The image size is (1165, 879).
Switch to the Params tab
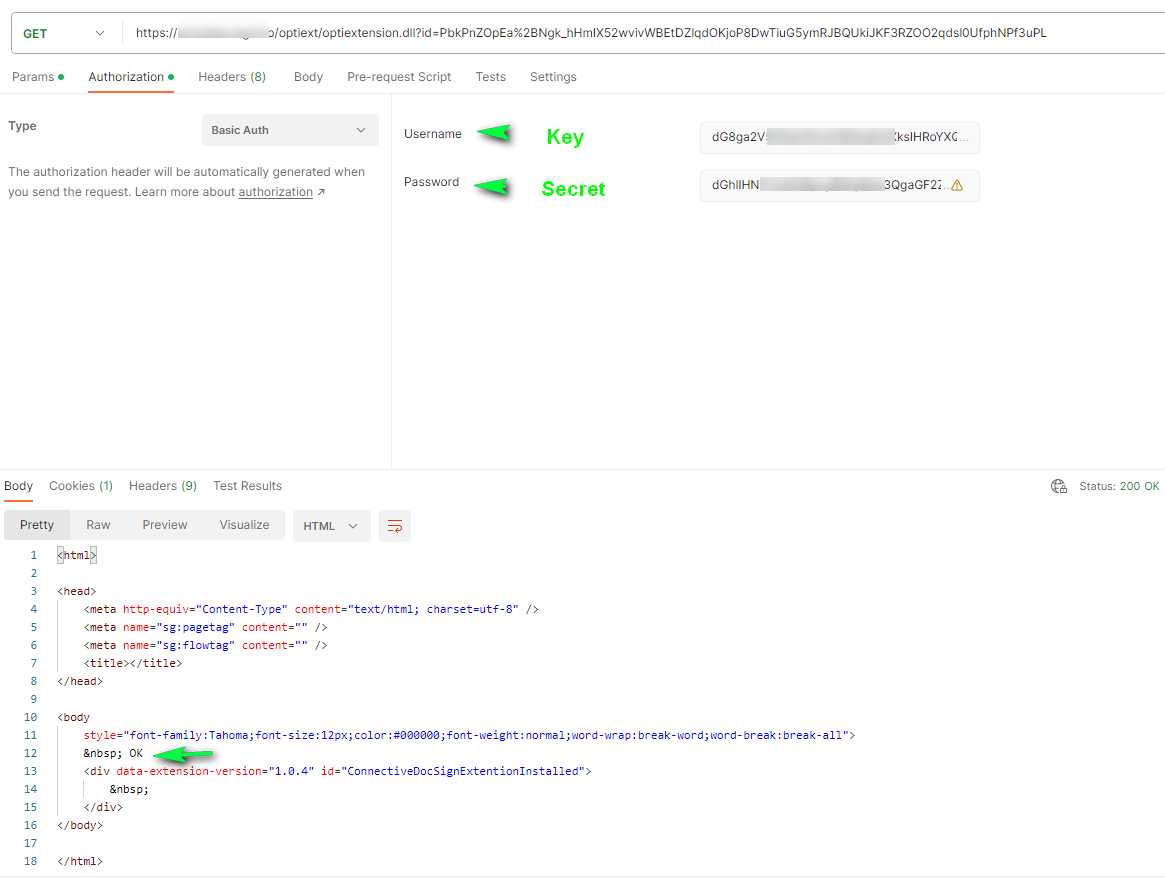click(x=33, y=77)
